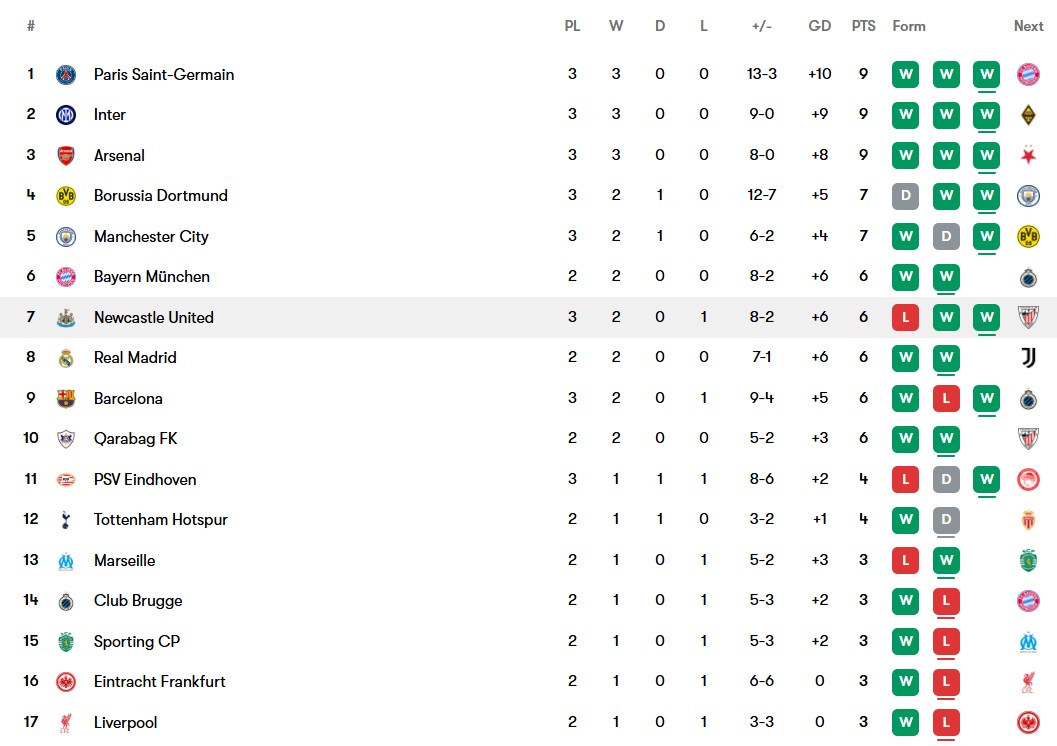Click the PL column header
The height and width of the screenshot is (746, 1057).
coord(572,26)
